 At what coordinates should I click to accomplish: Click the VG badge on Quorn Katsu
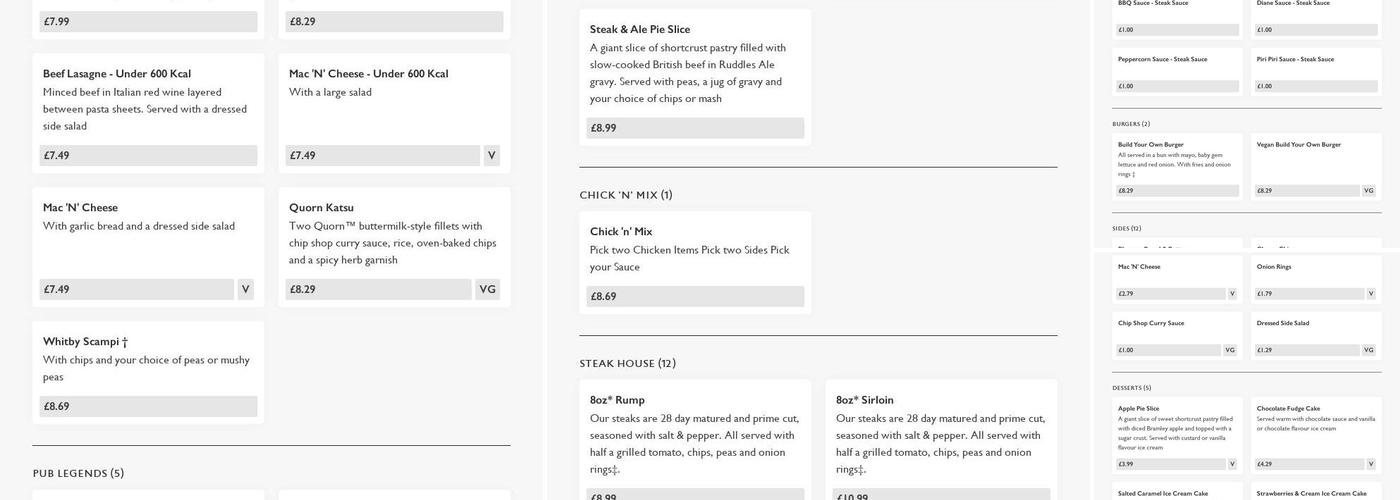coord(487,290)
